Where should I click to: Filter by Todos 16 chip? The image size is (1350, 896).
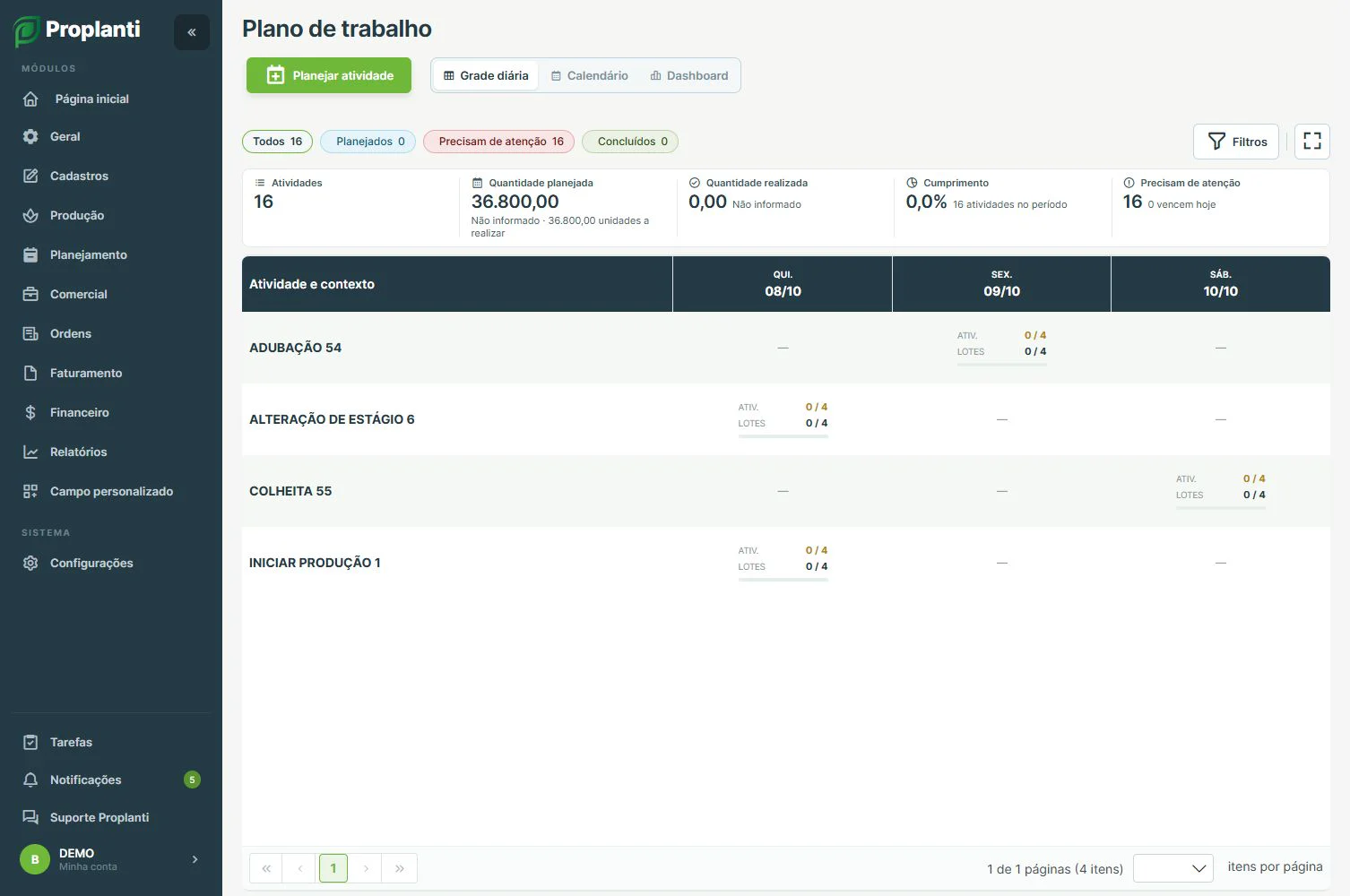pyautogui.click(x=278, y=142)
